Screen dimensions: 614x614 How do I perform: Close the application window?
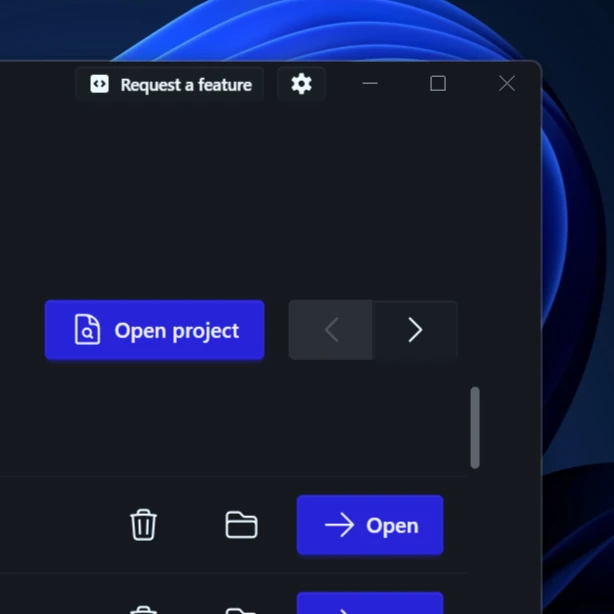tap(507, 83)
